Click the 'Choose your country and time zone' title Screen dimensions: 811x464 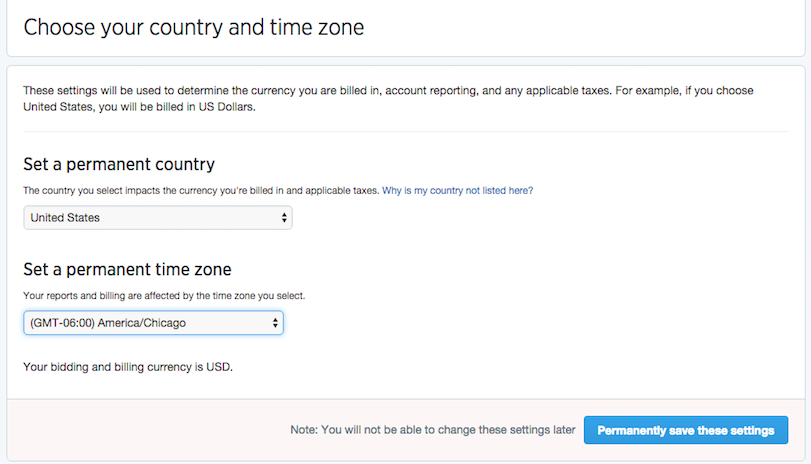click(193, 27)
